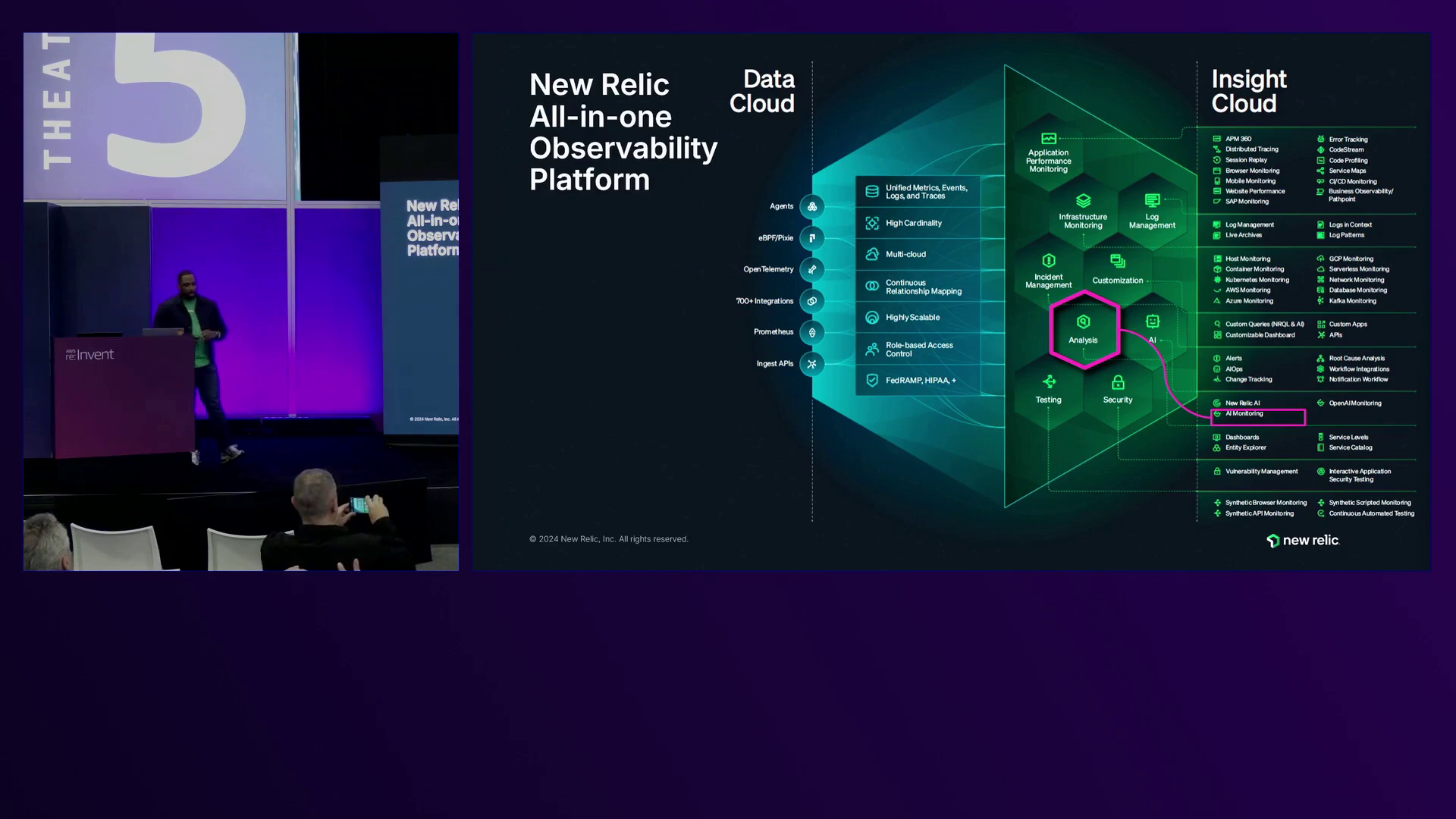Select the OpenTelemetry icon
Viewport: 1456px width, 819px height.
[x=811, y=269]
